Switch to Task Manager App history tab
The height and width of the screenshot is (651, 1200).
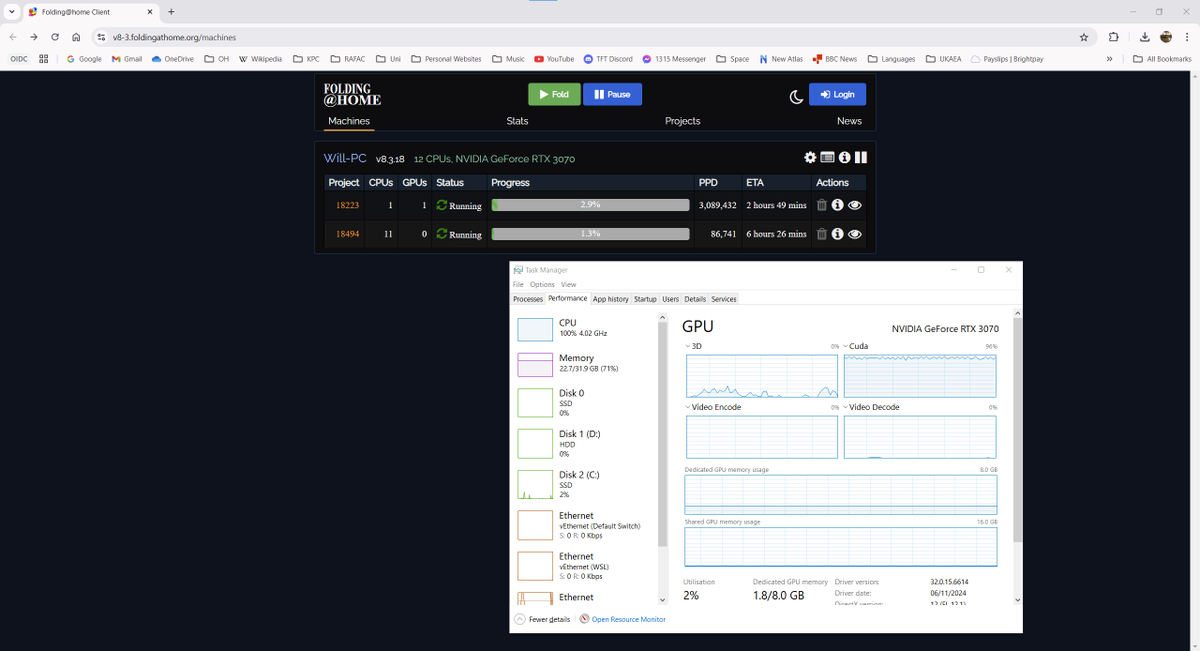point(611,299)
